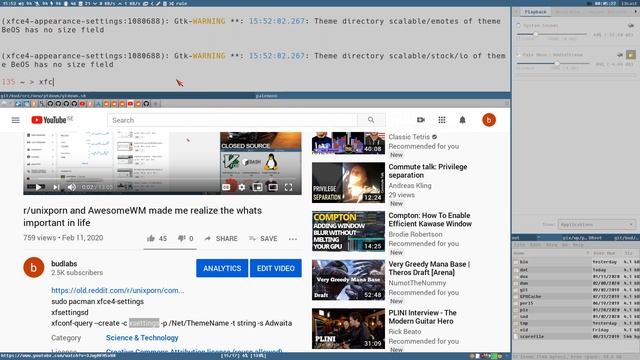
Task: Open the old.reddit.com unixporn link
Action: [118, 291]
